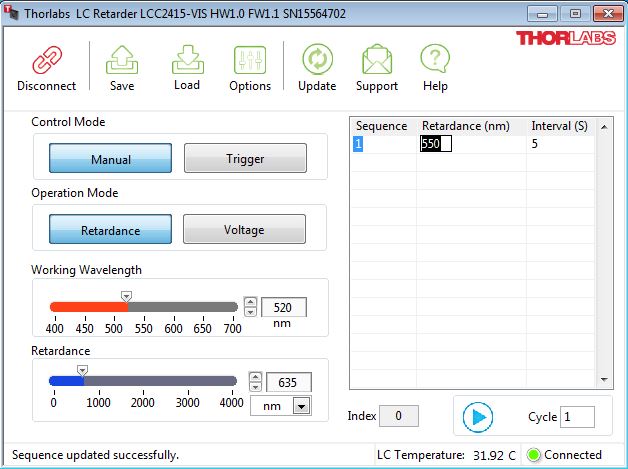
Task: Start the sequence with the play button
Action: [481, 417]
